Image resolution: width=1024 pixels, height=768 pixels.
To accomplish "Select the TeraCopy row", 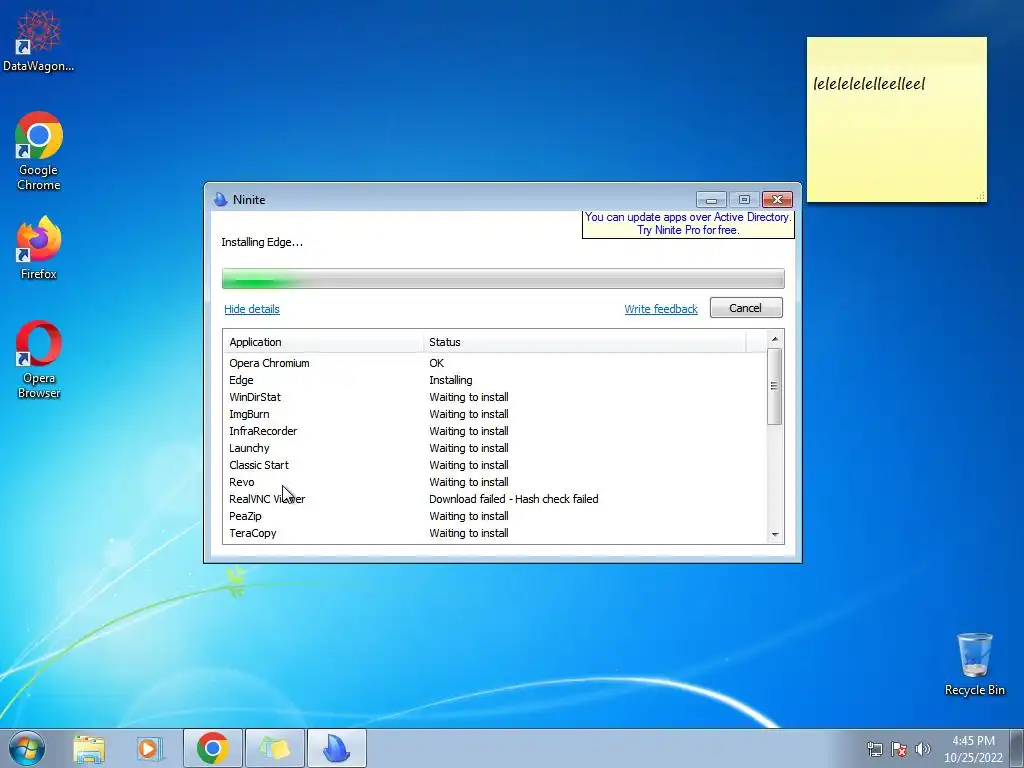I will tap(495, 533).
